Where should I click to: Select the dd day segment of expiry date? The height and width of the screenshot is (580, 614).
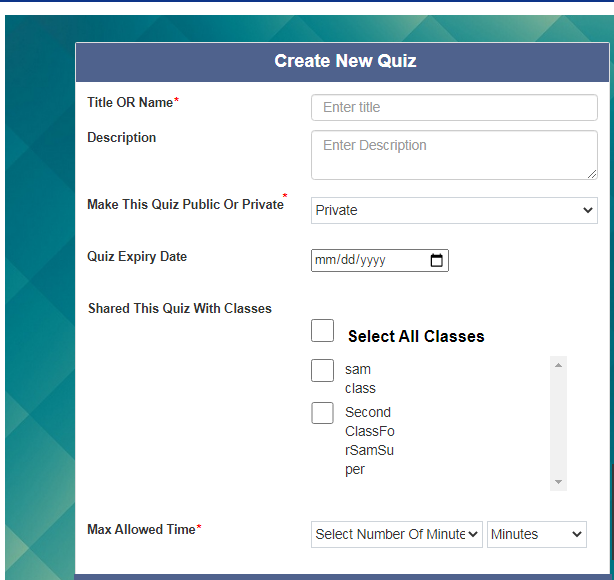(x=344, y=261)
